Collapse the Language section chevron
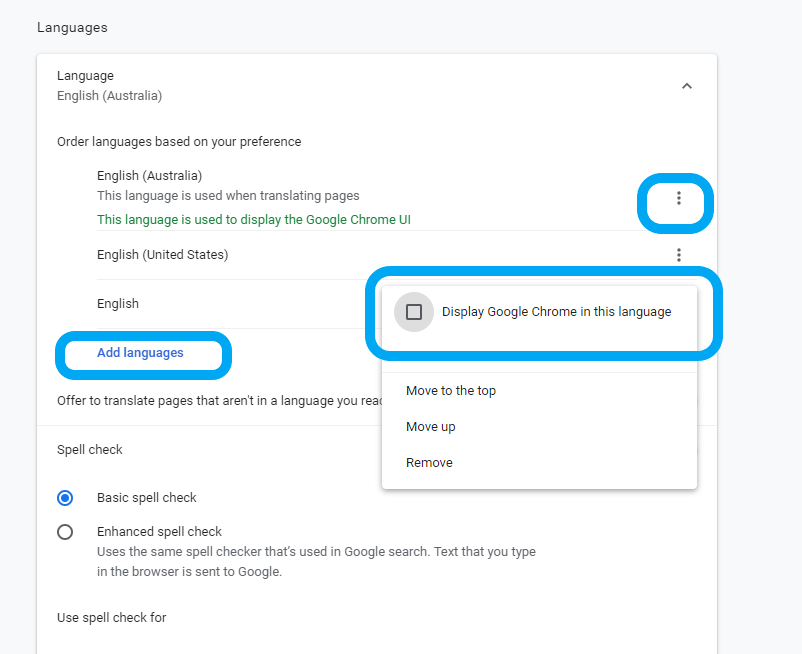 pyautogui.click(x=686, y=86)
